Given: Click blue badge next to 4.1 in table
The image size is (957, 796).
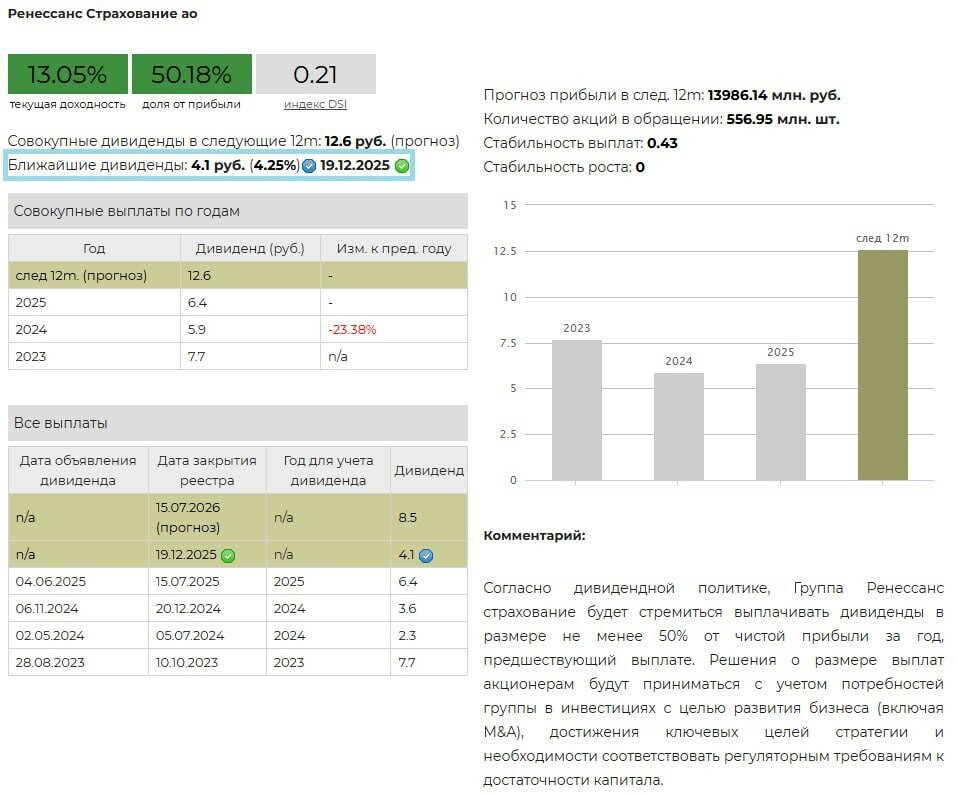Looking at the screenshot, I should coord(426,555).
